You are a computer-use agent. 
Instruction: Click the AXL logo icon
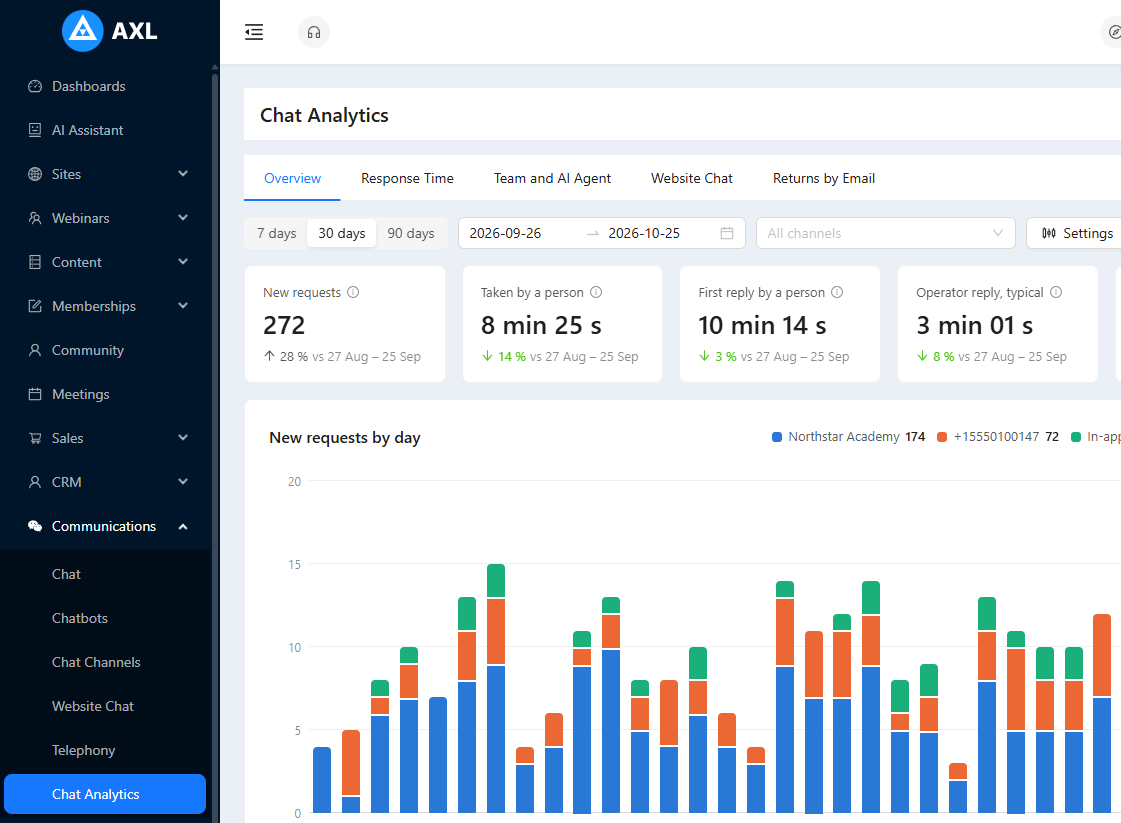click(x=83, y=31)
